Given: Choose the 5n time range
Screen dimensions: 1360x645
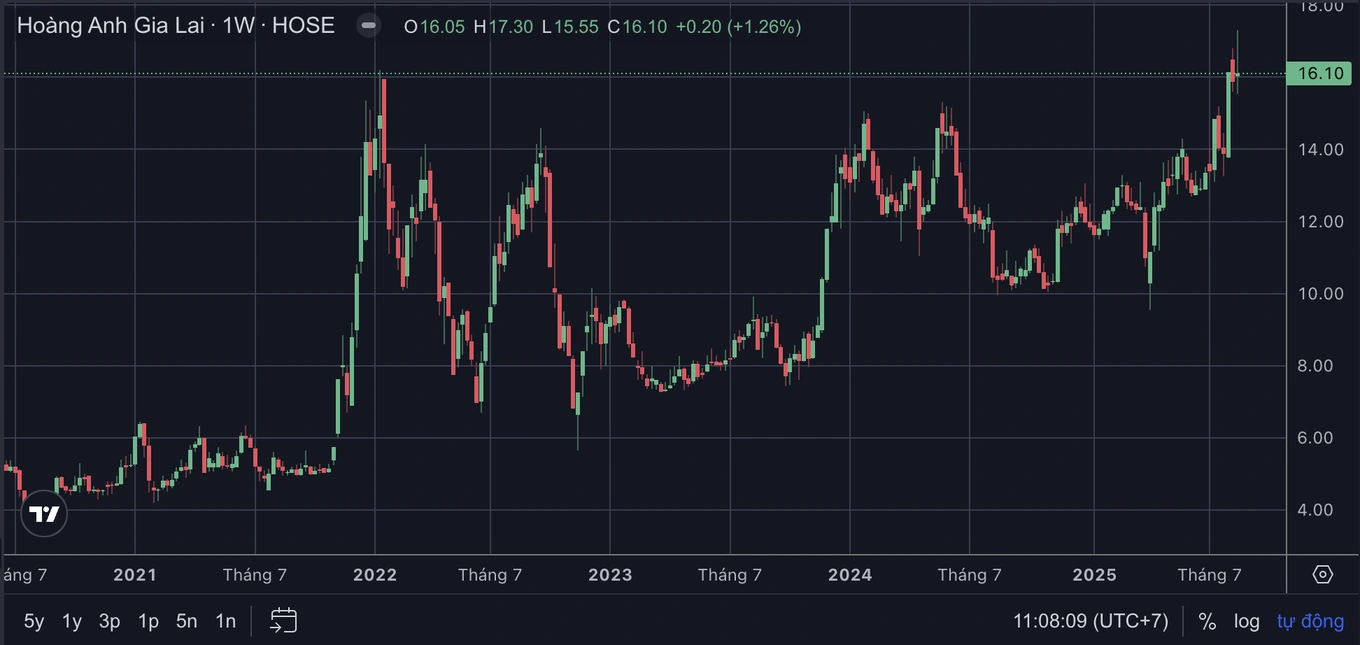Looking at the screenshot, I should click(x=187, y=621).
